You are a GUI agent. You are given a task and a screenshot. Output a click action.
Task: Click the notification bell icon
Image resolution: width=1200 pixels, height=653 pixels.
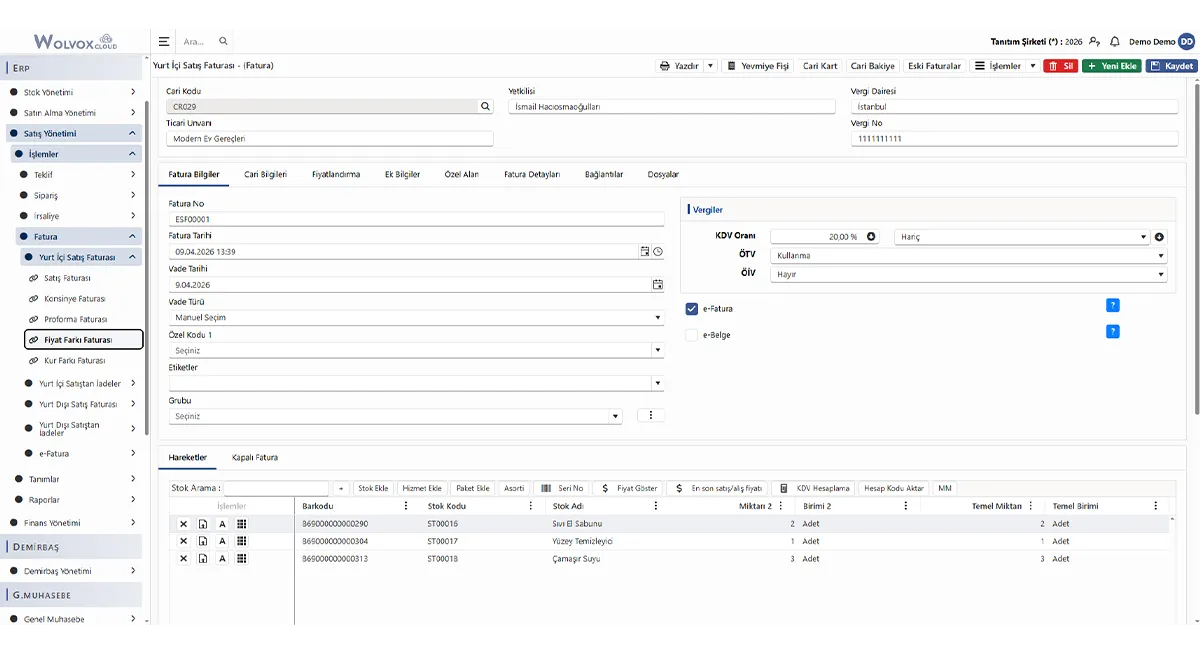pyautogui.click(x=1114, y=42)
